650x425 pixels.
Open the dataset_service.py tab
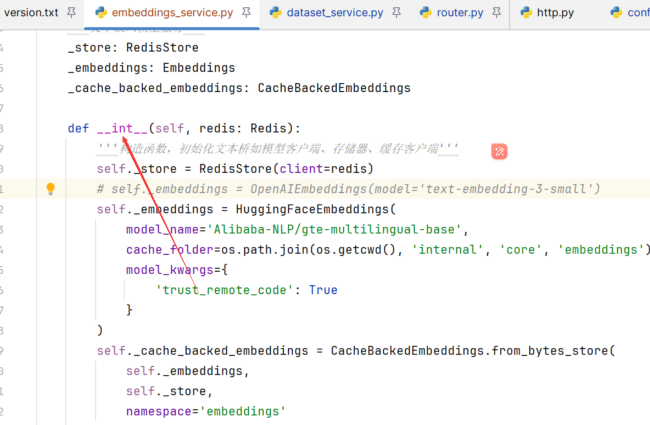pos(335,13)
